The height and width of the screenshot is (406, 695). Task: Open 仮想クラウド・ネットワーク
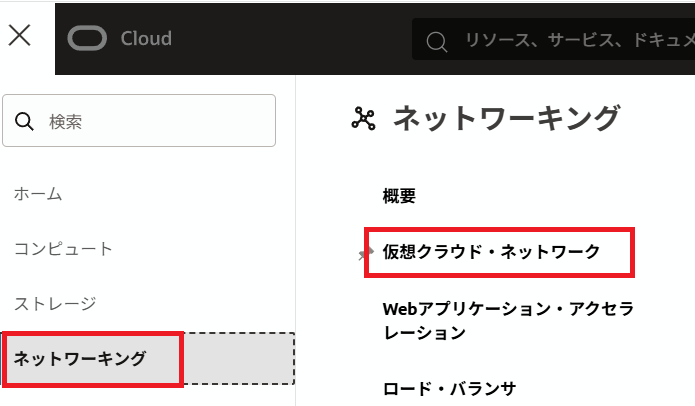click(x=491, y=251)
